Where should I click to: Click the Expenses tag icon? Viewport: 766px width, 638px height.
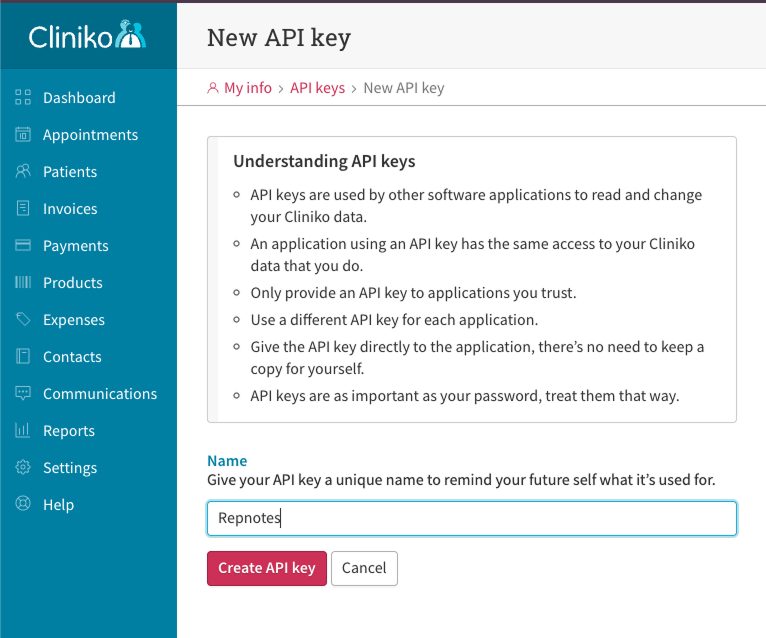23,319
